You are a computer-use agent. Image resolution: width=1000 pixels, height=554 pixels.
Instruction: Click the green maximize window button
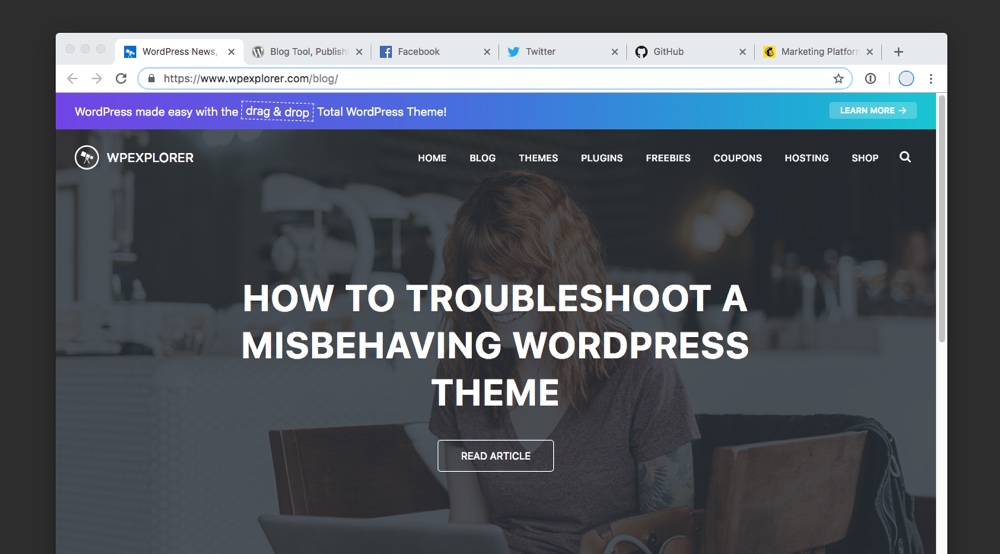[101, 49]
